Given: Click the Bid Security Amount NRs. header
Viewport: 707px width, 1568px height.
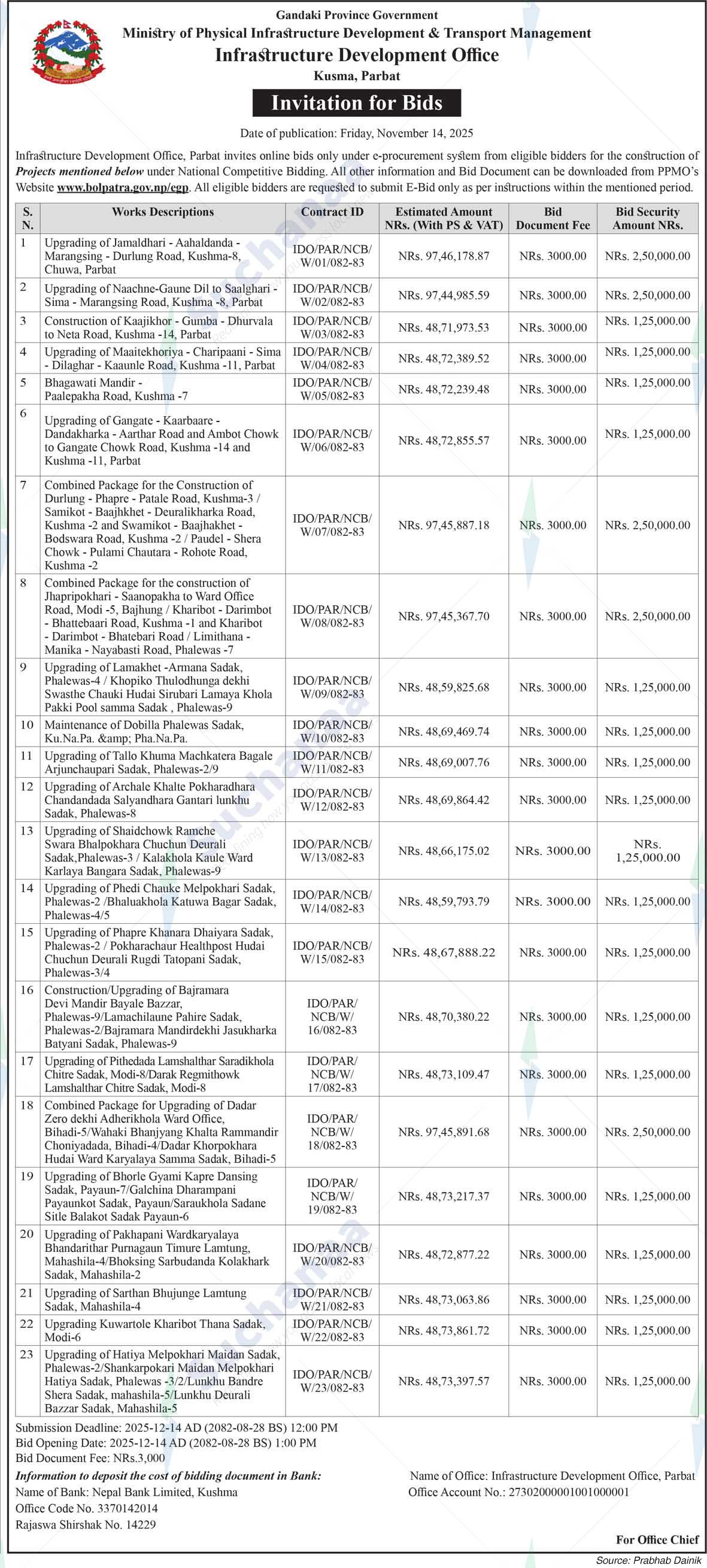Looking at the screenshot, I should 647,219.
